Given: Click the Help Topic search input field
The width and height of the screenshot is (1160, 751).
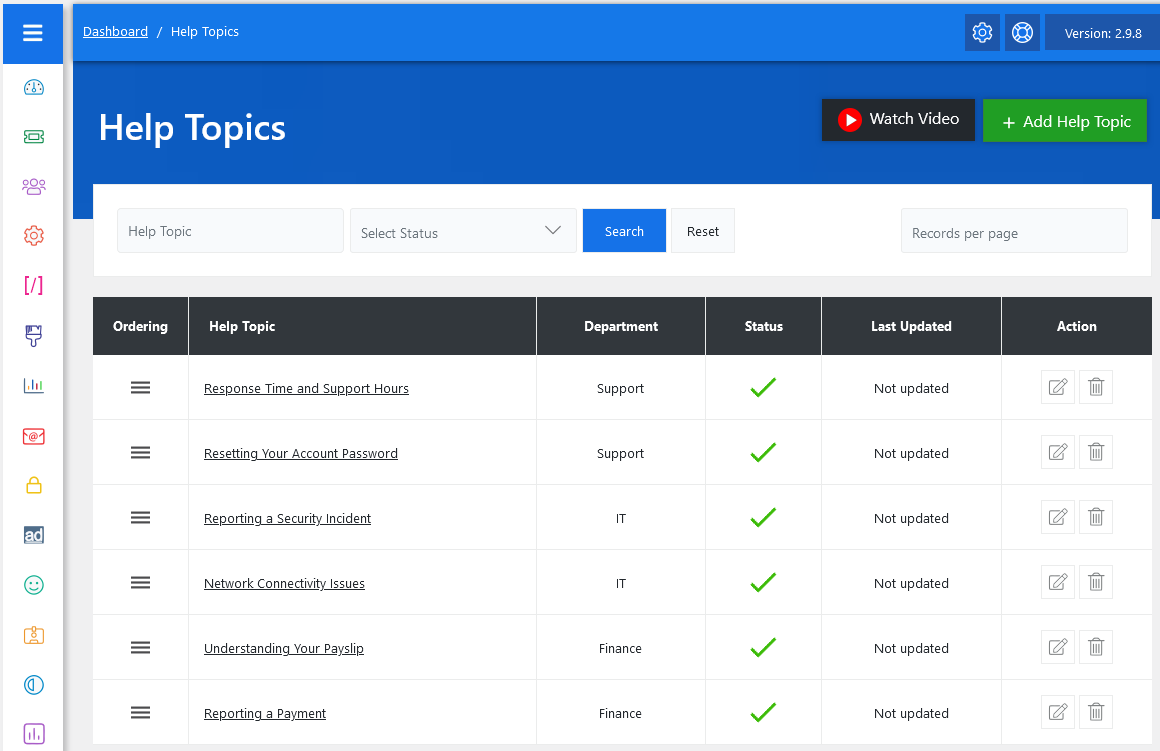Looking at the screenshot, I should [230, 231].
